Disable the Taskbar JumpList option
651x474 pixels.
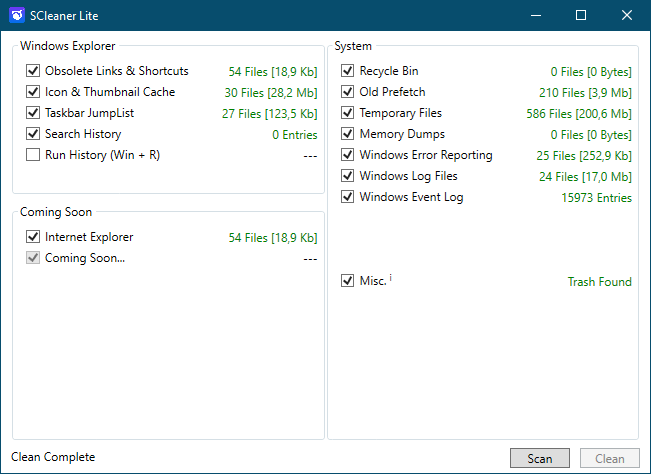pyautogui.click(x=33, y=113)
